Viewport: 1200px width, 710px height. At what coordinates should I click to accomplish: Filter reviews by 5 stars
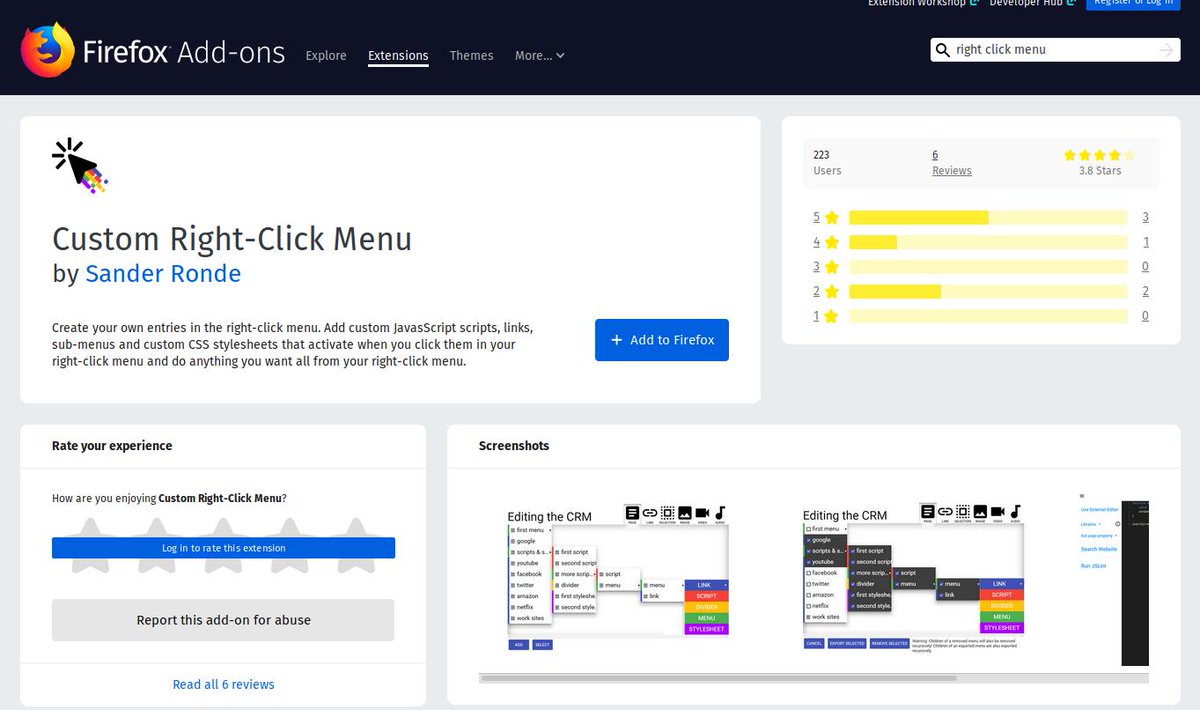[826, 217]
